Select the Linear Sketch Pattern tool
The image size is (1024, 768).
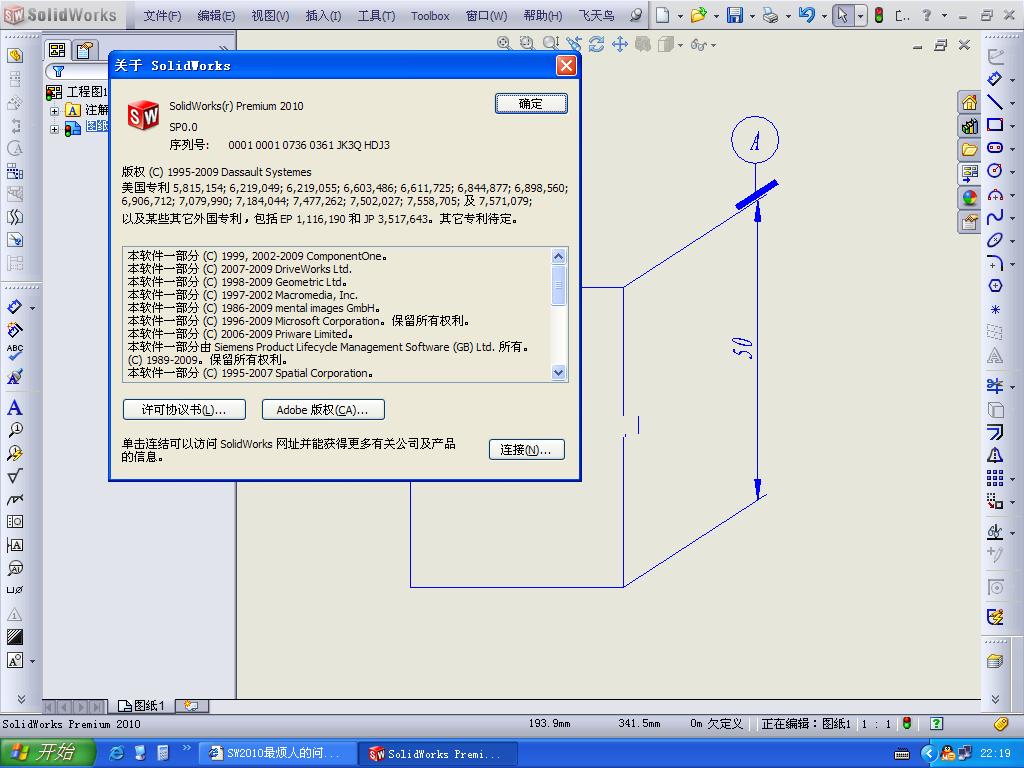click(x=995, y=478)
